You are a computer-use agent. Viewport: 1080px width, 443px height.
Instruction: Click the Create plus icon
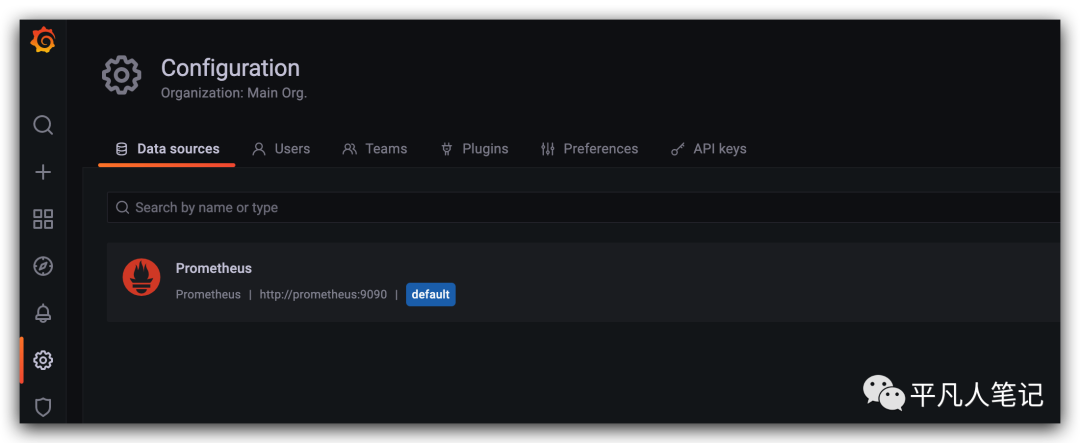tap(43, 172)
